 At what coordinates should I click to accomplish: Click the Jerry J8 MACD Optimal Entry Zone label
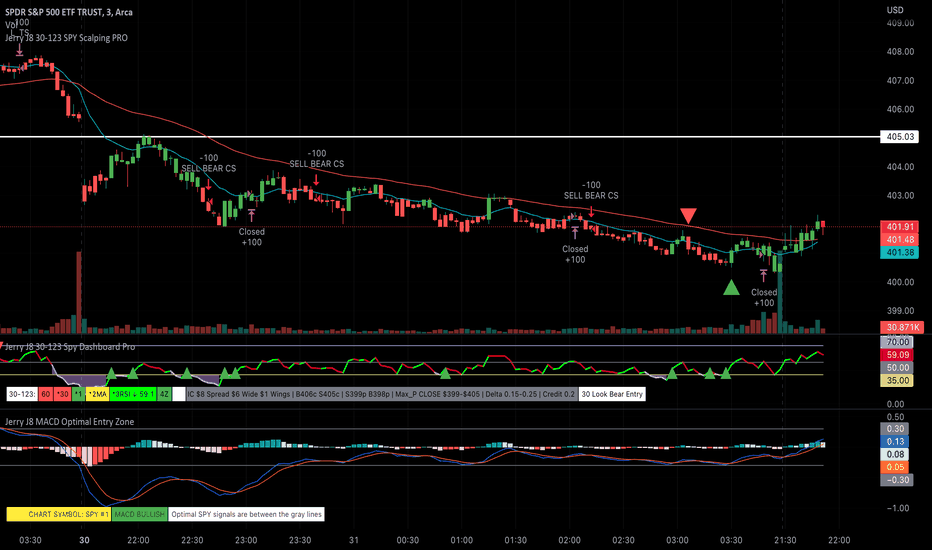tap(70, 422)
